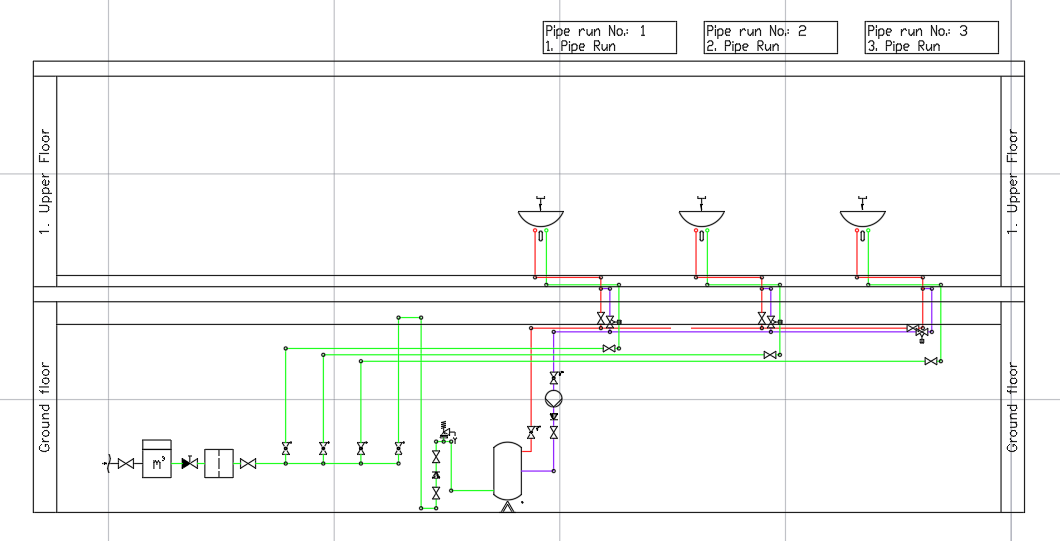Image resolution: width=1060 pixels, height=541 pixels.
Task: Select the '1. Pipe Run' text
Action: click(580, 46)
